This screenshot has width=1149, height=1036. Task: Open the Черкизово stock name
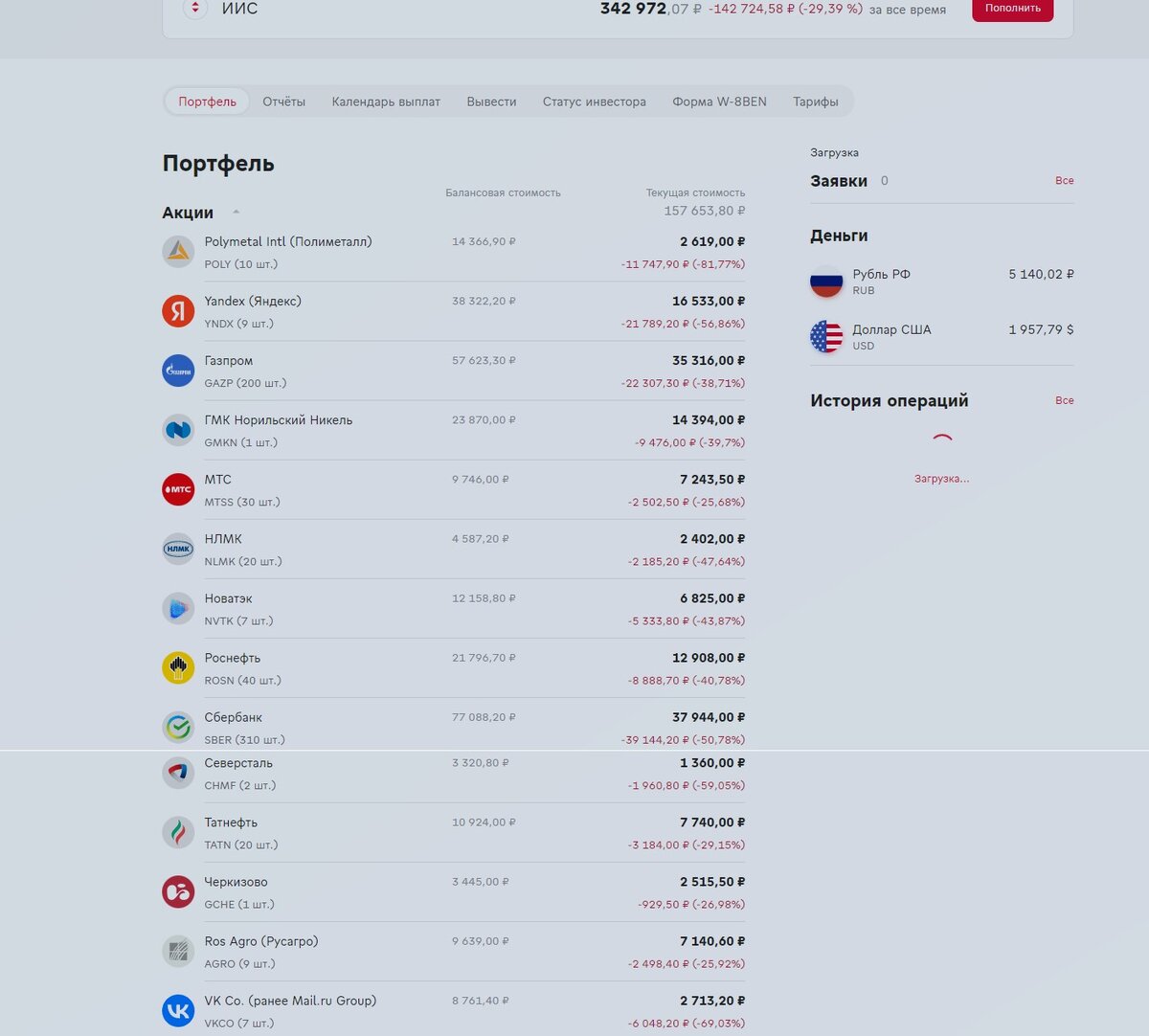pos(236,882)
